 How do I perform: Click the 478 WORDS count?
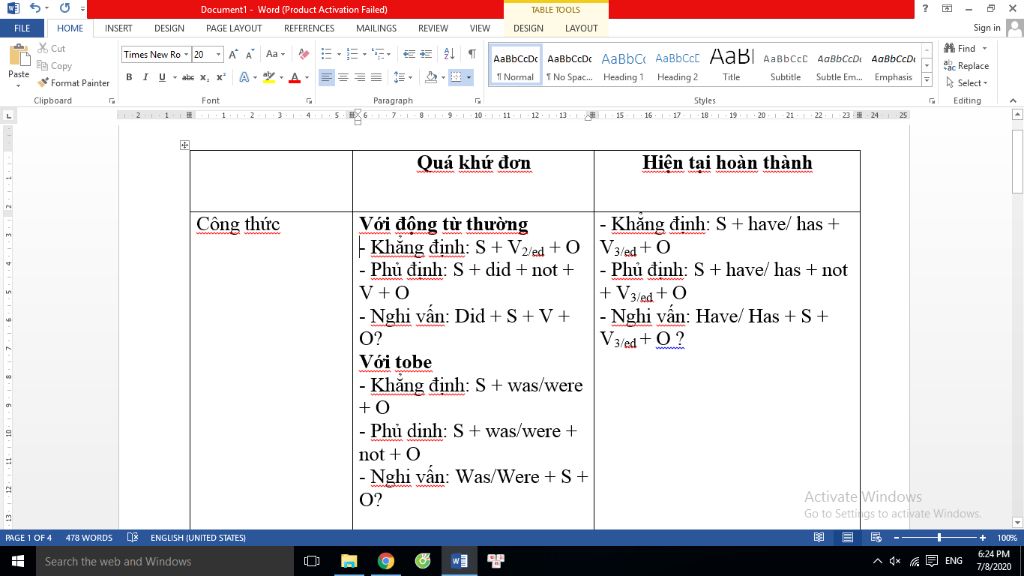tap(89, 537)
